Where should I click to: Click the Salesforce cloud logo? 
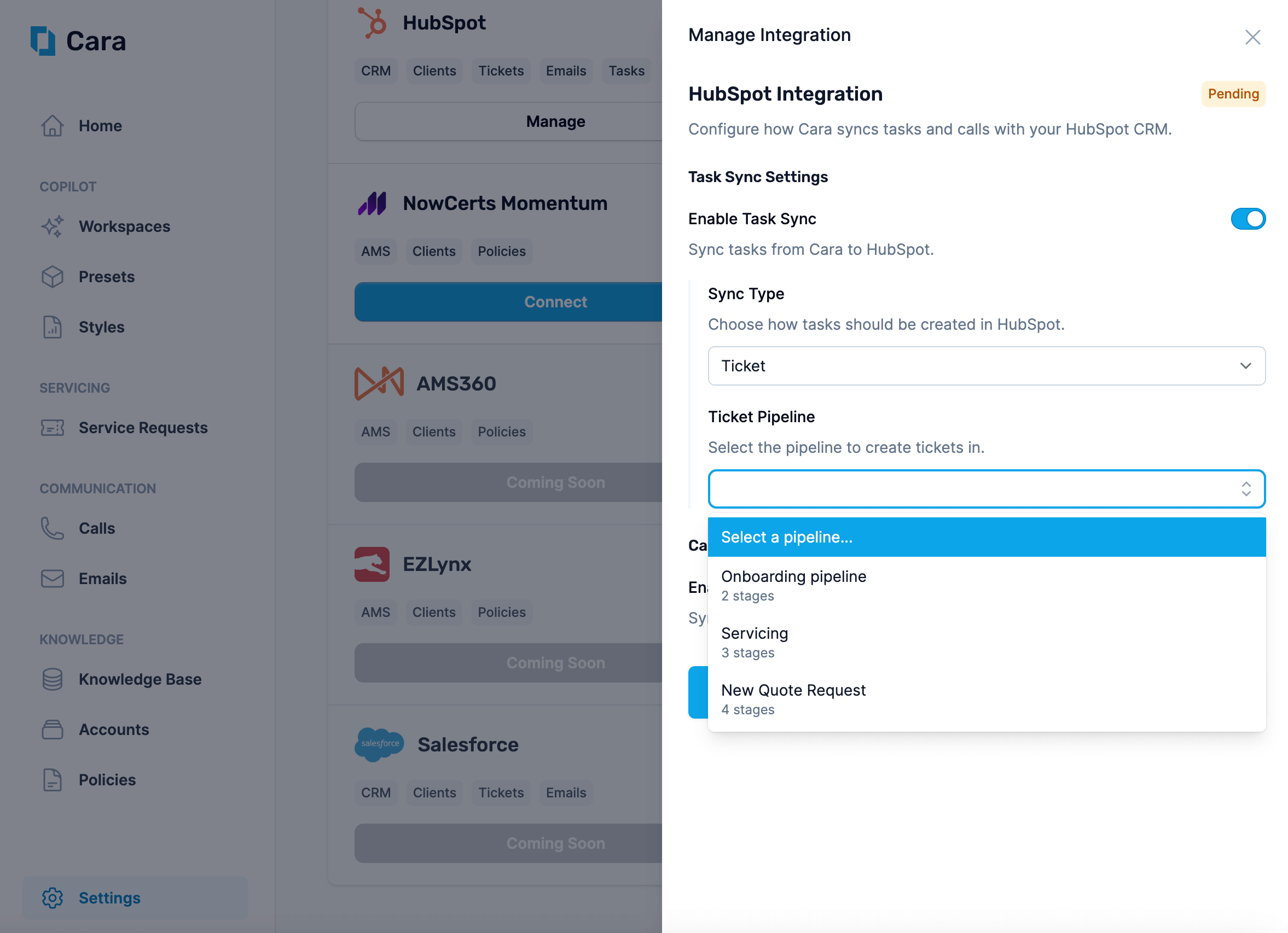(x=379, y=744)
